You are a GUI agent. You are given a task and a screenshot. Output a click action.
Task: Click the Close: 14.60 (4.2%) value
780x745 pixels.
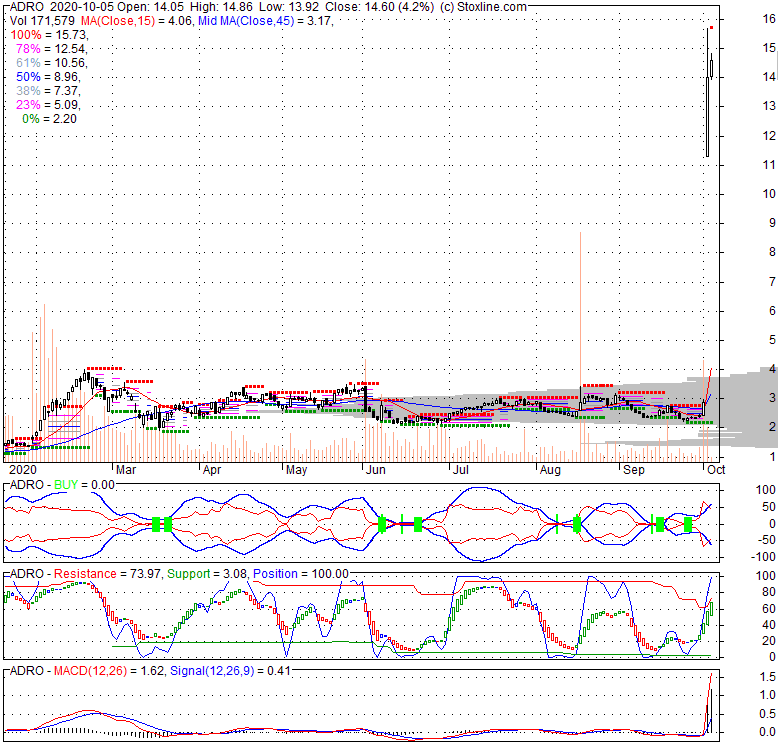(380, 7)
